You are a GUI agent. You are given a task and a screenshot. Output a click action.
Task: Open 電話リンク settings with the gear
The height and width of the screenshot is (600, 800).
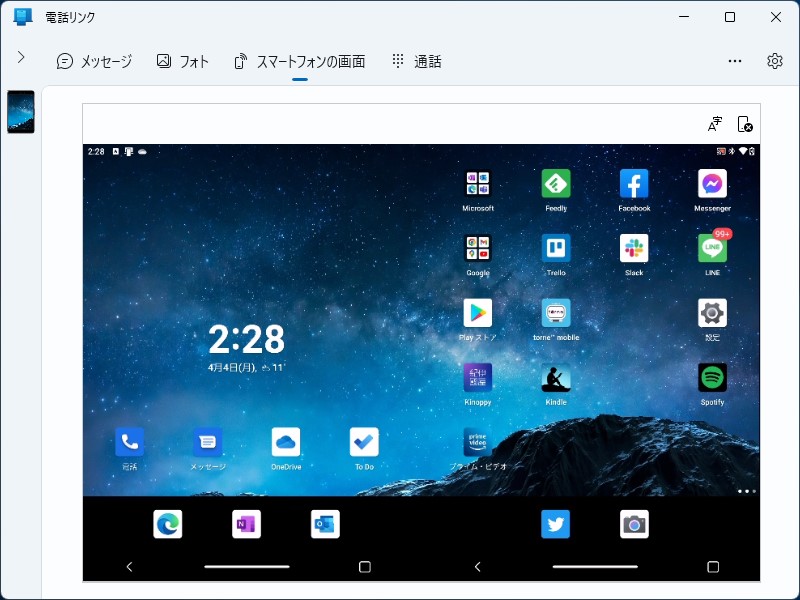pos(774,61)
